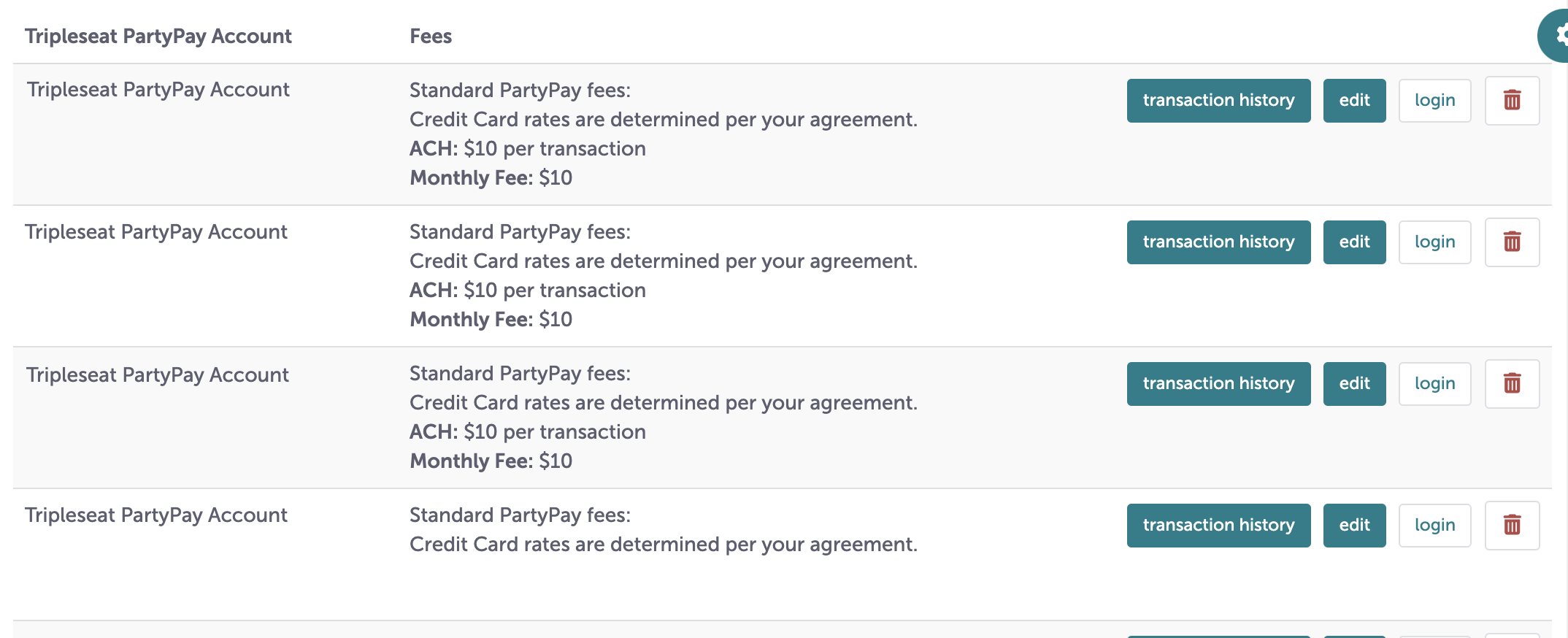Delete the third PartyPay account via trash icon

pyautogui.click(x=1512, y=383)
